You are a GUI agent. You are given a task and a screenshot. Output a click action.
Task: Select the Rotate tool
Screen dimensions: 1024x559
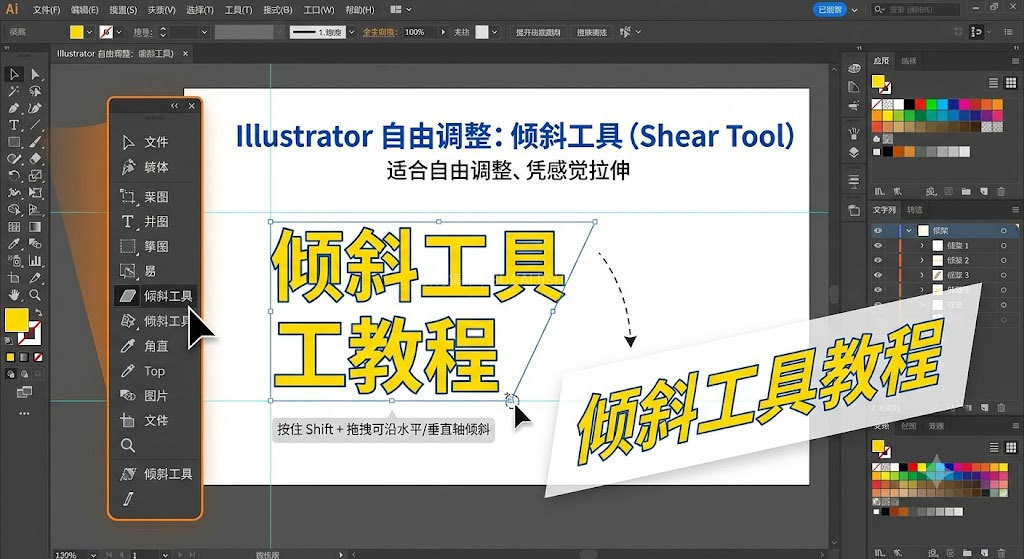pos(14,176)
